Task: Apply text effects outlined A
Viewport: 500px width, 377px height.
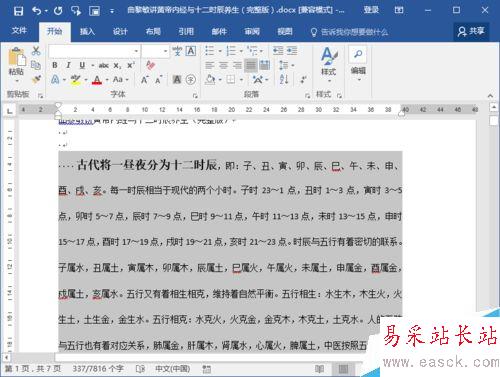Action: coord(55,80)
